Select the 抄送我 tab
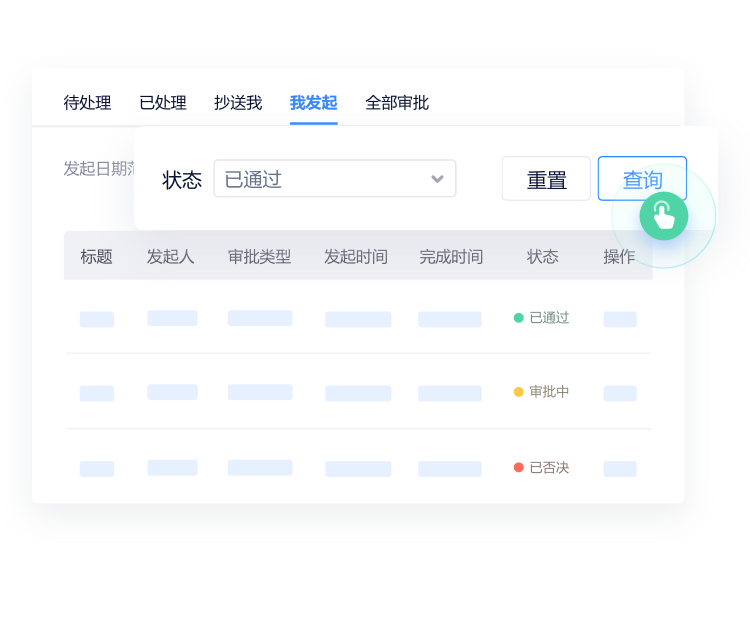This screenshot has height=628, width=750. tap(238, 103)
